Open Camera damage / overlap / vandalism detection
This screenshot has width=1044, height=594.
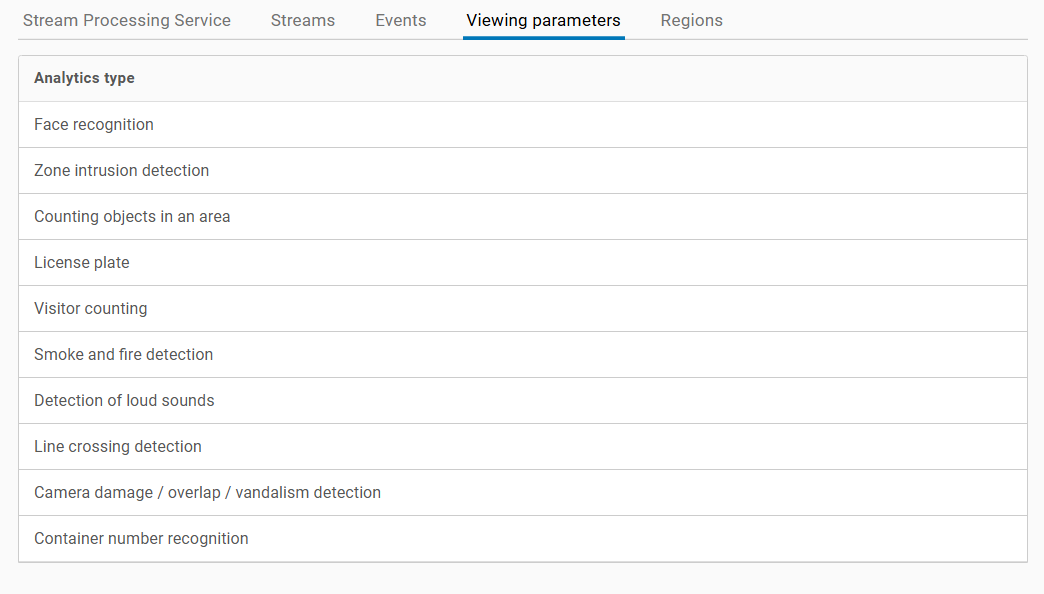coord(207,493)
